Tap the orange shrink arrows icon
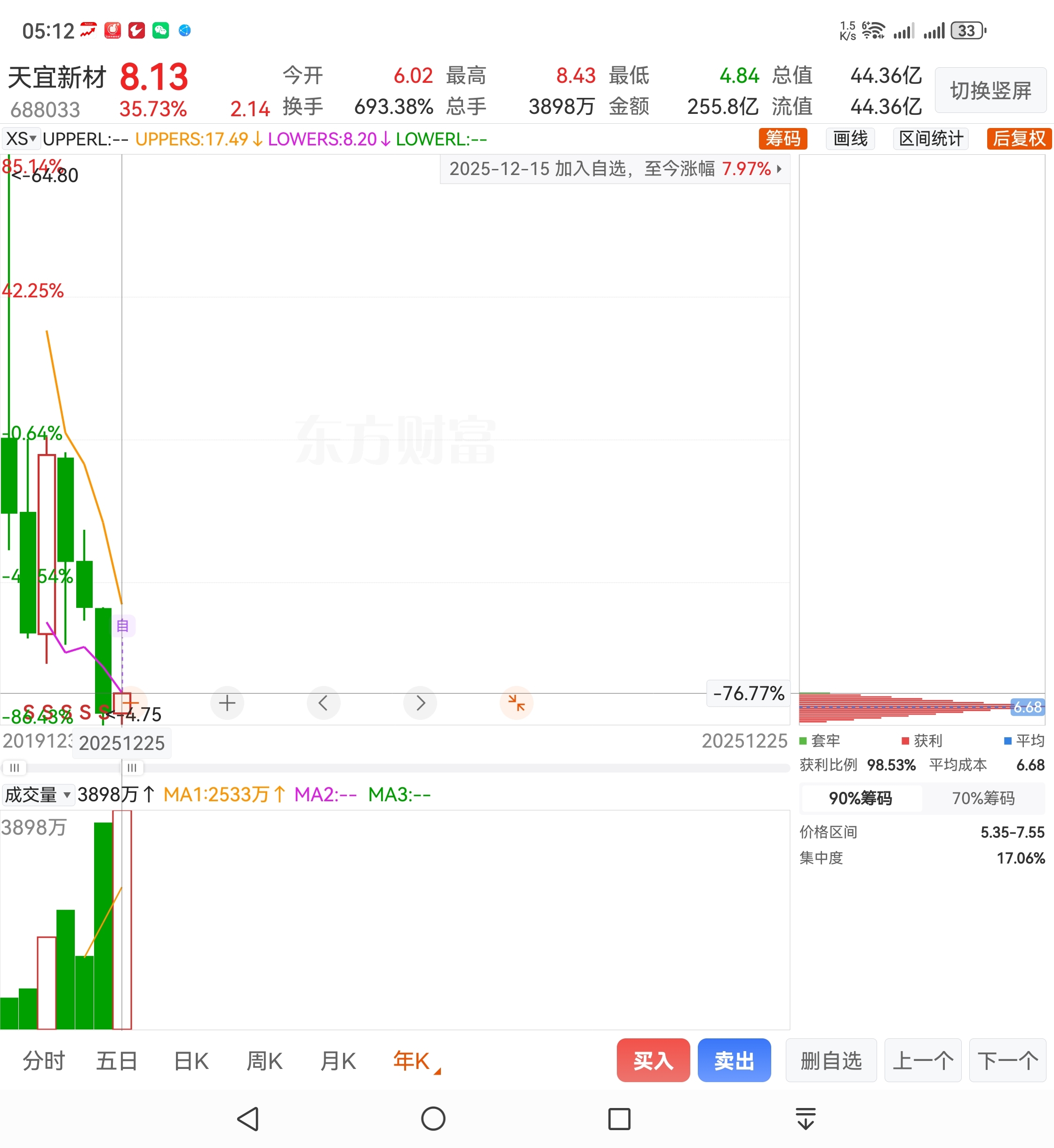The image size is (1054, 1148). pyautogui.click(x=516, y=702)
